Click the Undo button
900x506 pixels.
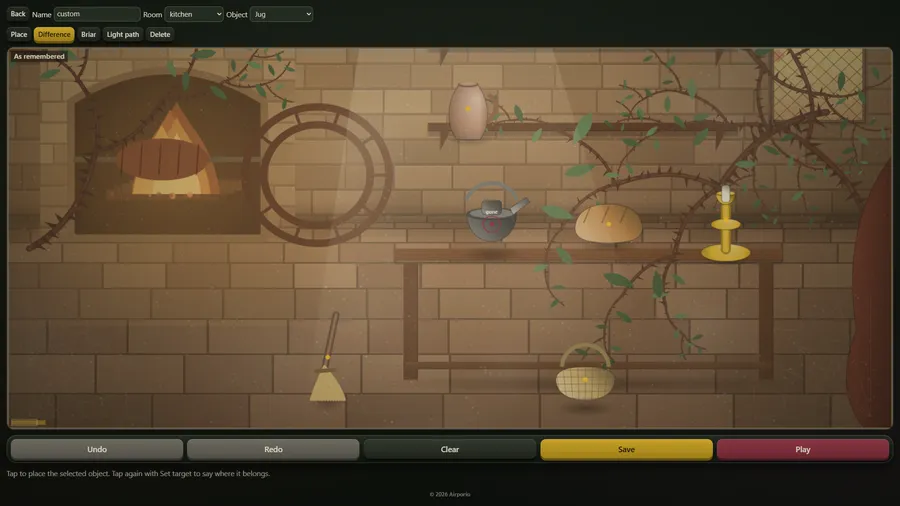tap(97, 449)
